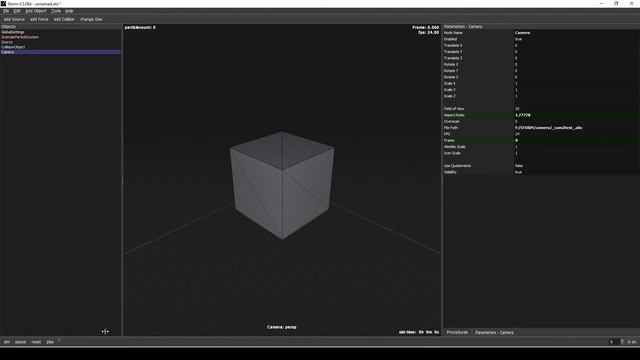
Task: Click the Storm app icon in the title bar
Action: pyautogui.click(x=3, y=4)
